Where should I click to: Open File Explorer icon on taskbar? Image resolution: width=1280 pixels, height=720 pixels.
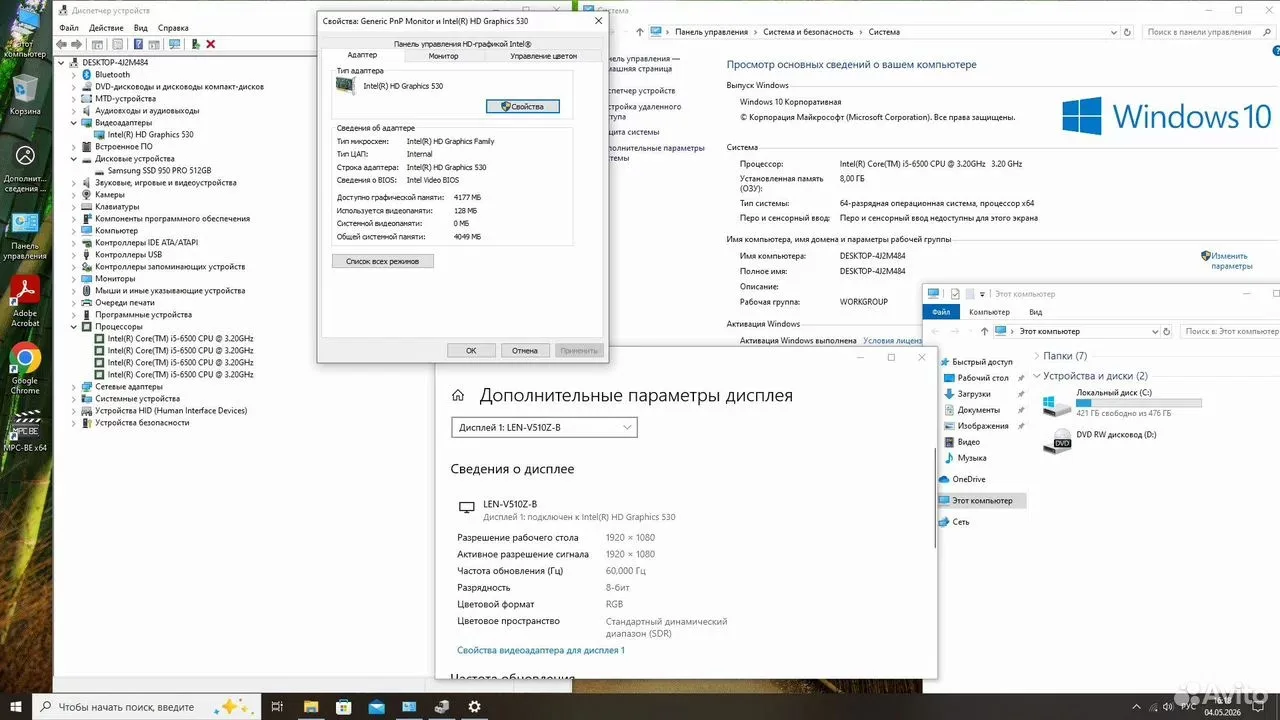tap(311, 706)
